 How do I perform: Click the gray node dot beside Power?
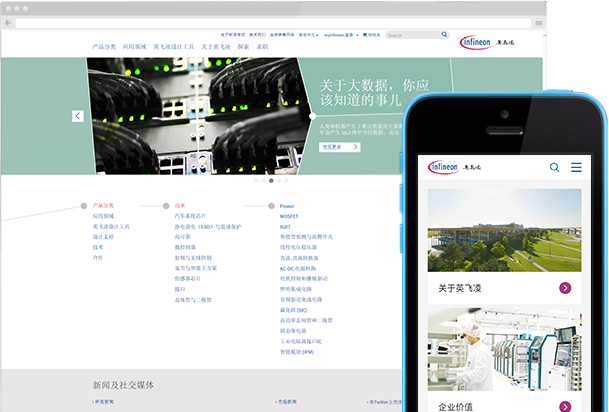271,206
